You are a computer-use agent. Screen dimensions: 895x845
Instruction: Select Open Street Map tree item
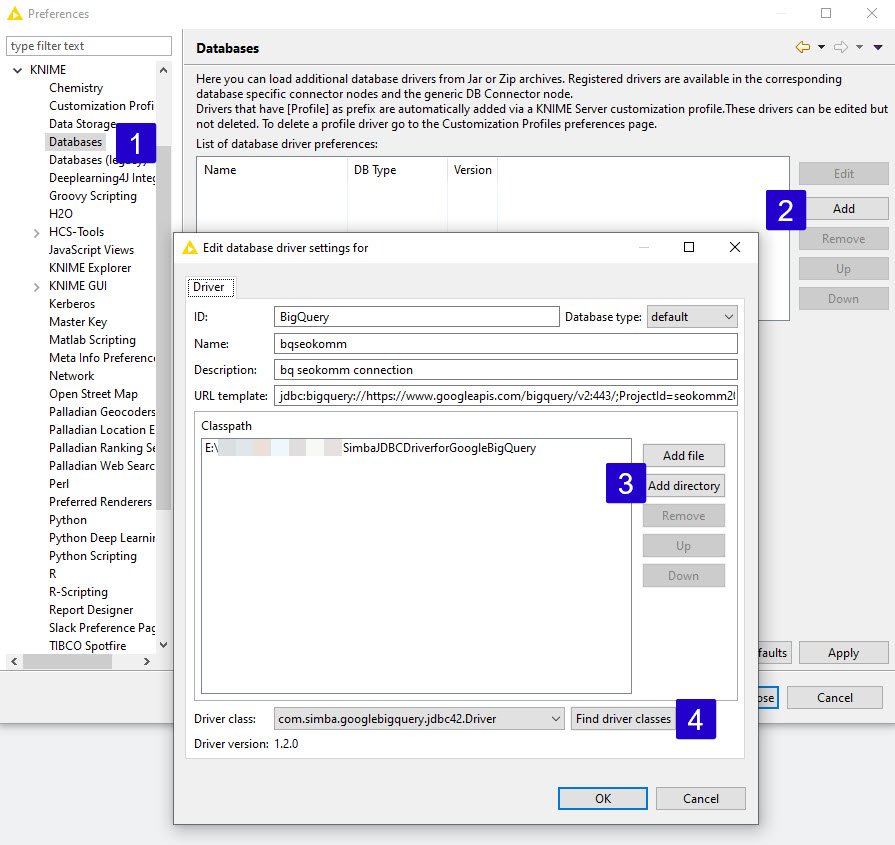point(93,395)
